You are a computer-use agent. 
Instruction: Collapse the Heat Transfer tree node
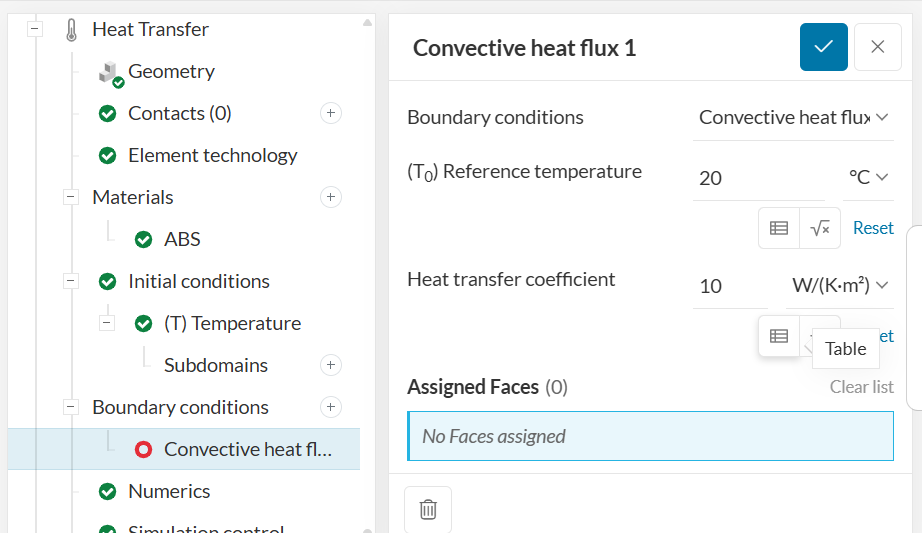click(35, 29)
